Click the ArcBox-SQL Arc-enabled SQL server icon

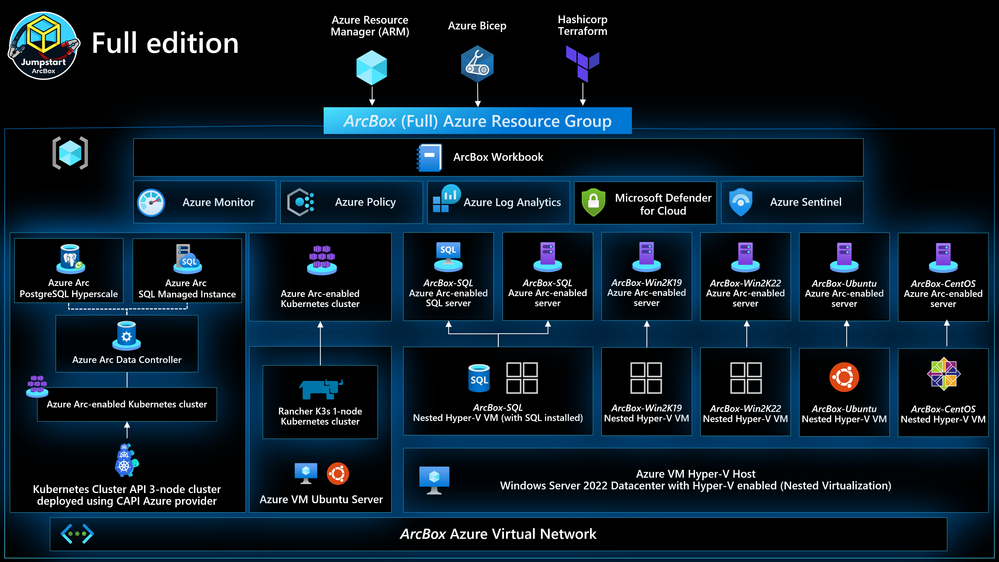(x=448, y=257)
